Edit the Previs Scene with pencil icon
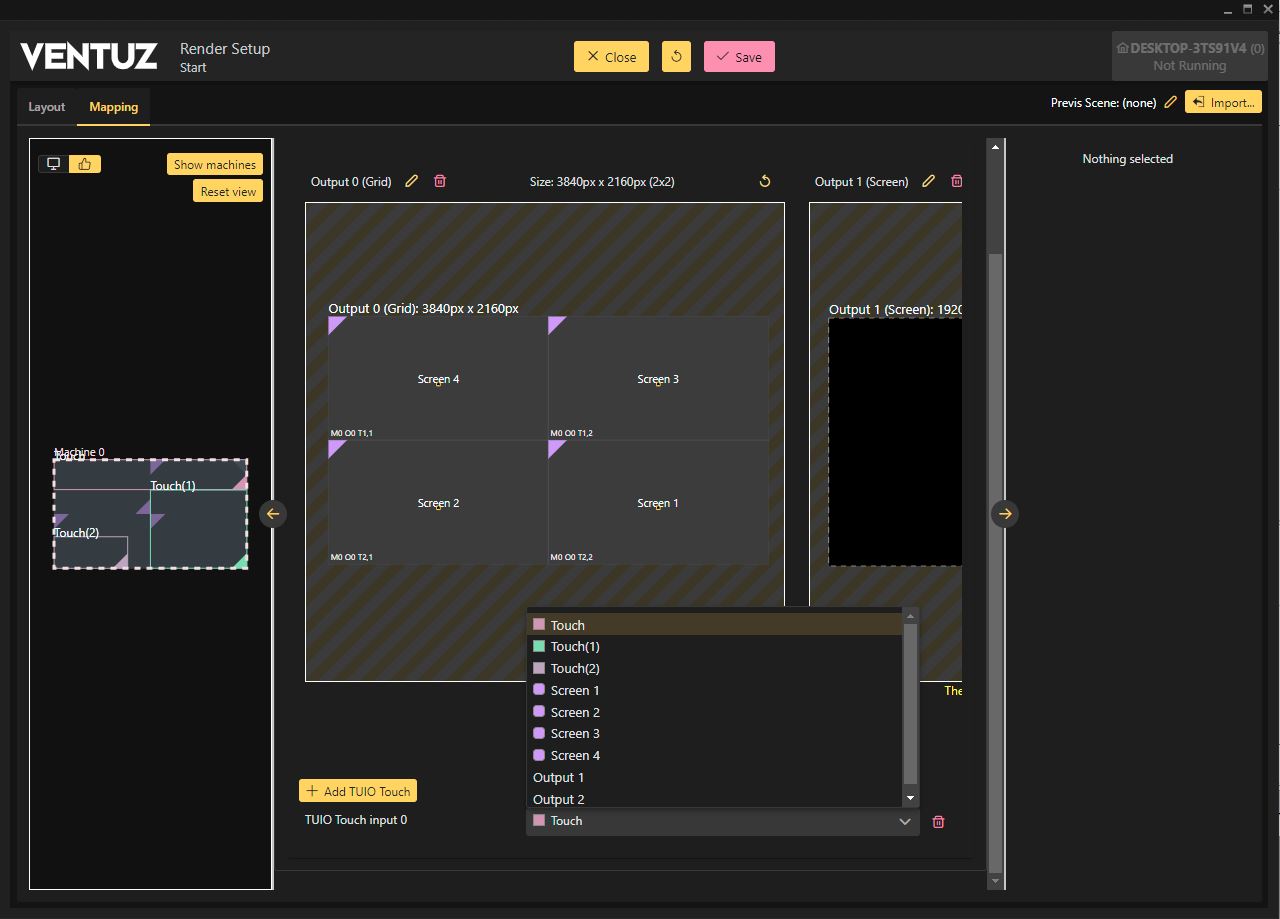This screenshot has height=919, width=1280. pos(1170,102)
